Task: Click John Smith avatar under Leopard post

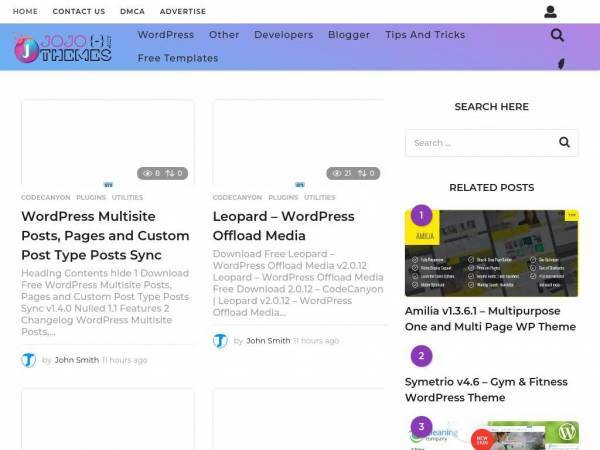Action: click(220, 341)
